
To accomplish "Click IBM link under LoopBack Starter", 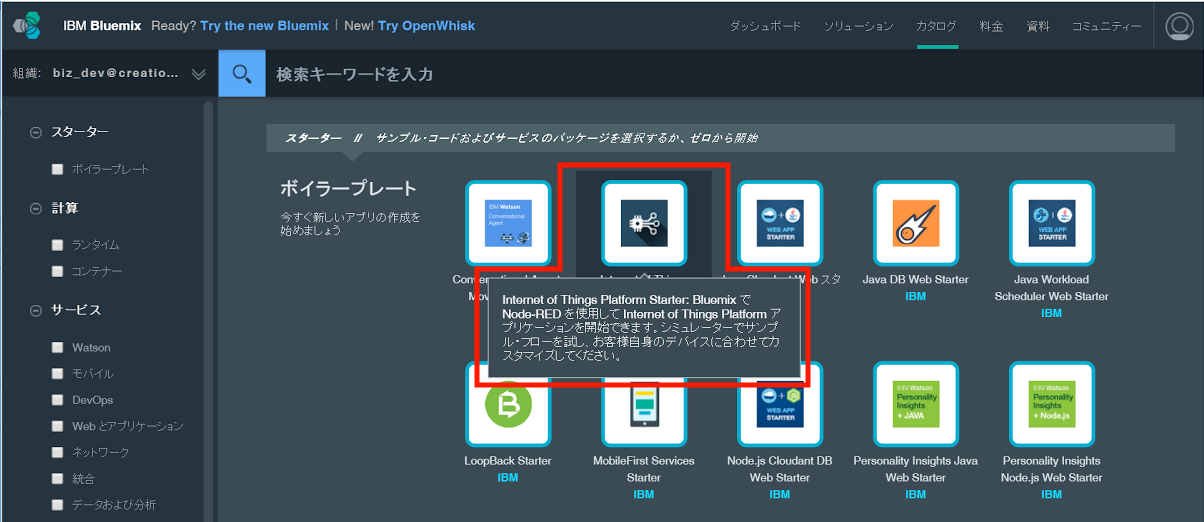I will click(x=508, y=478).
